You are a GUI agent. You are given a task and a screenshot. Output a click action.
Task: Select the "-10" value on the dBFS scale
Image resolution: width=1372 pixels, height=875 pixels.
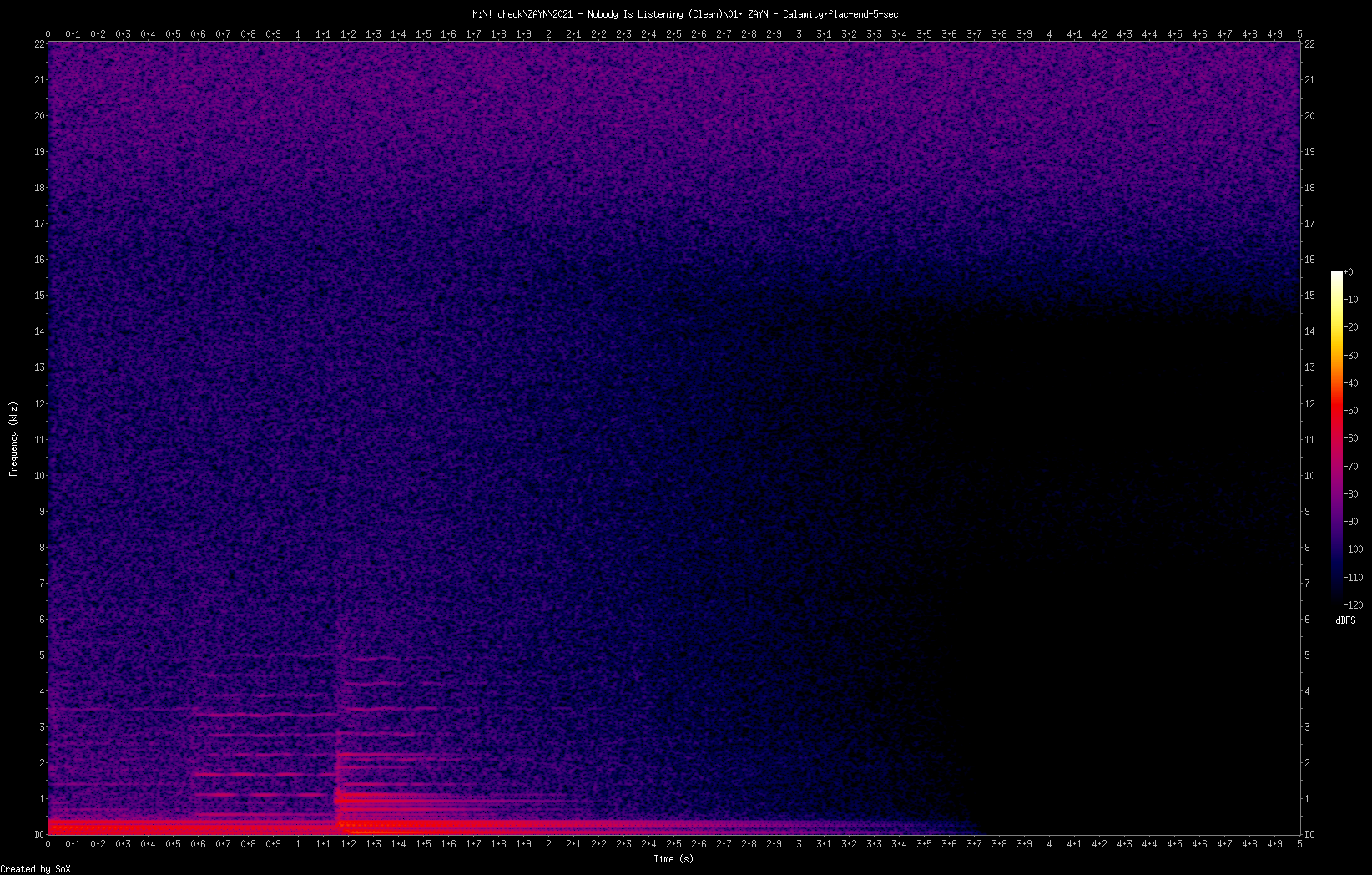(1352, 300)
